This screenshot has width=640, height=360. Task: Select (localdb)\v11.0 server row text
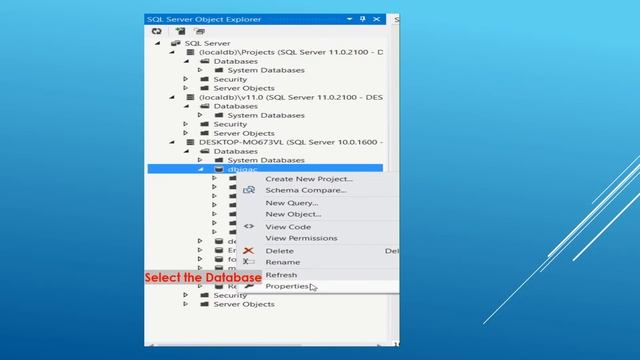click(291, 97)
